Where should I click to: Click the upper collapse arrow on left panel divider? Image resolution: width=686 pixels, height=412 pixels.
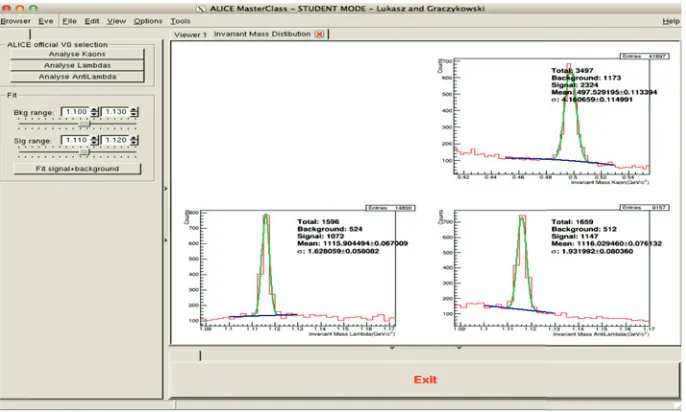pos(166,189)
